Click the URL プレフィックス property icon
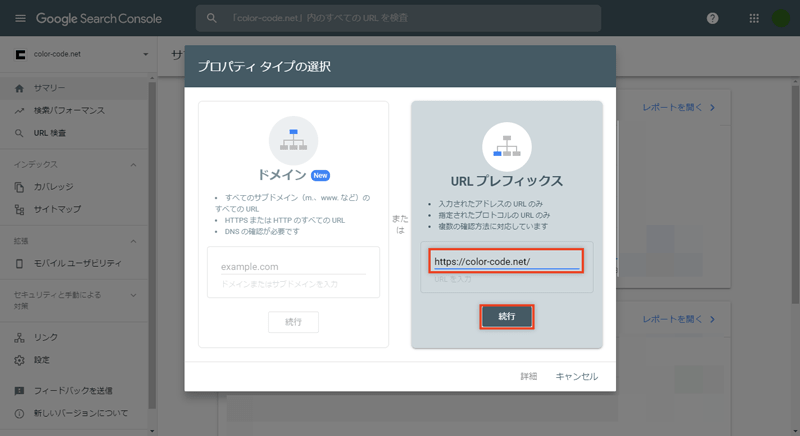 tap(507, 146)
